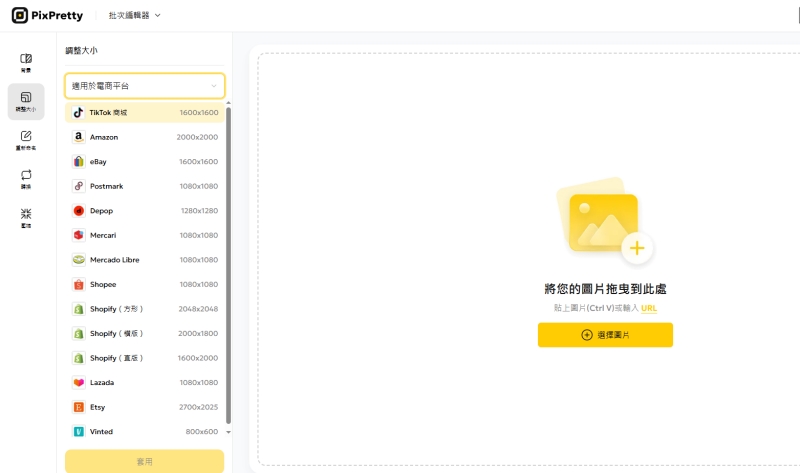Choose the eBay 1600x1600 preset
This screenshot has height=473, width=800.
coord(145,161)
